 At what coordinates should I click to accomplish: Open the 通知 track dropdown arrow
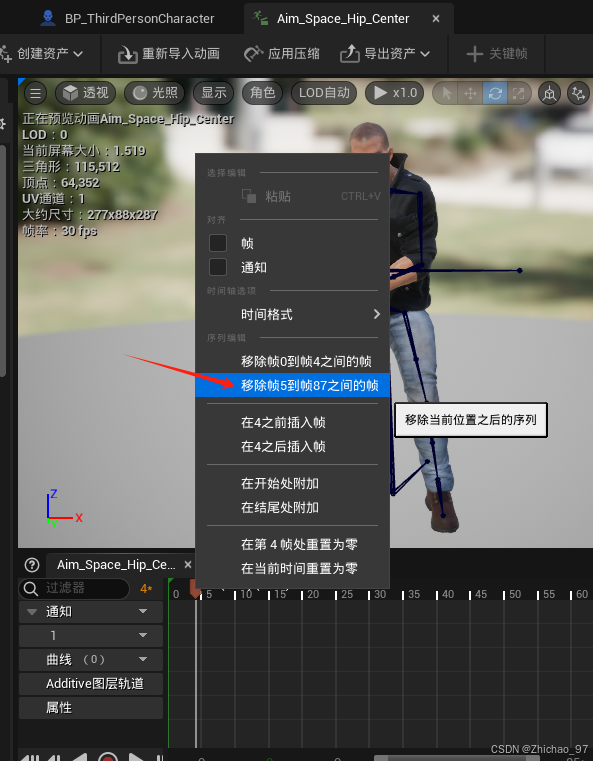click(x=143, y=612)
